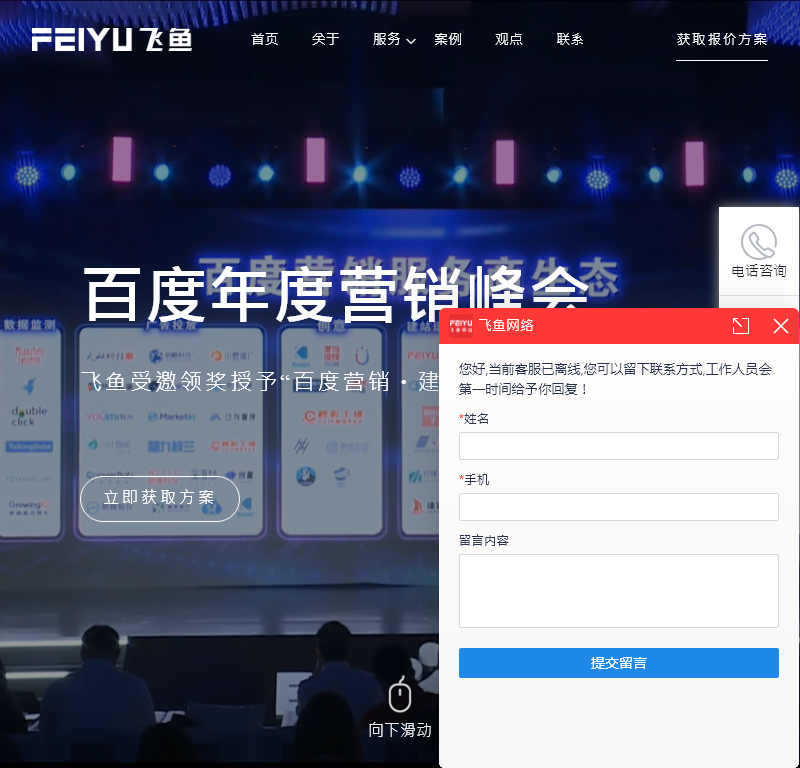Click the phone consultation icon 电话咨询
Screen dimensions: 800x768
coord(759,251)
